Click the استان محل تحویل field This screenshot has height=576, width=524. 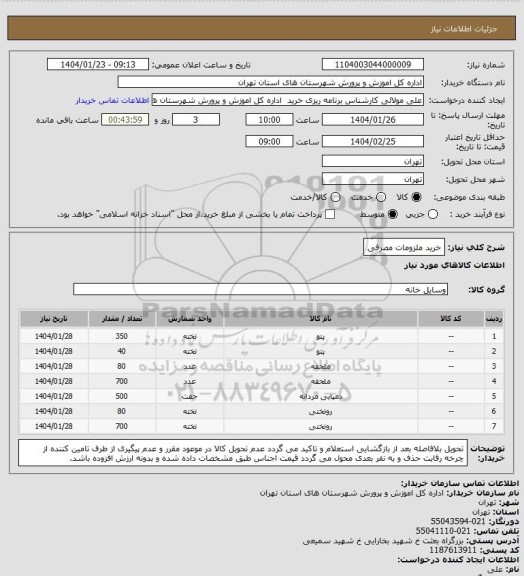[373, 161]
